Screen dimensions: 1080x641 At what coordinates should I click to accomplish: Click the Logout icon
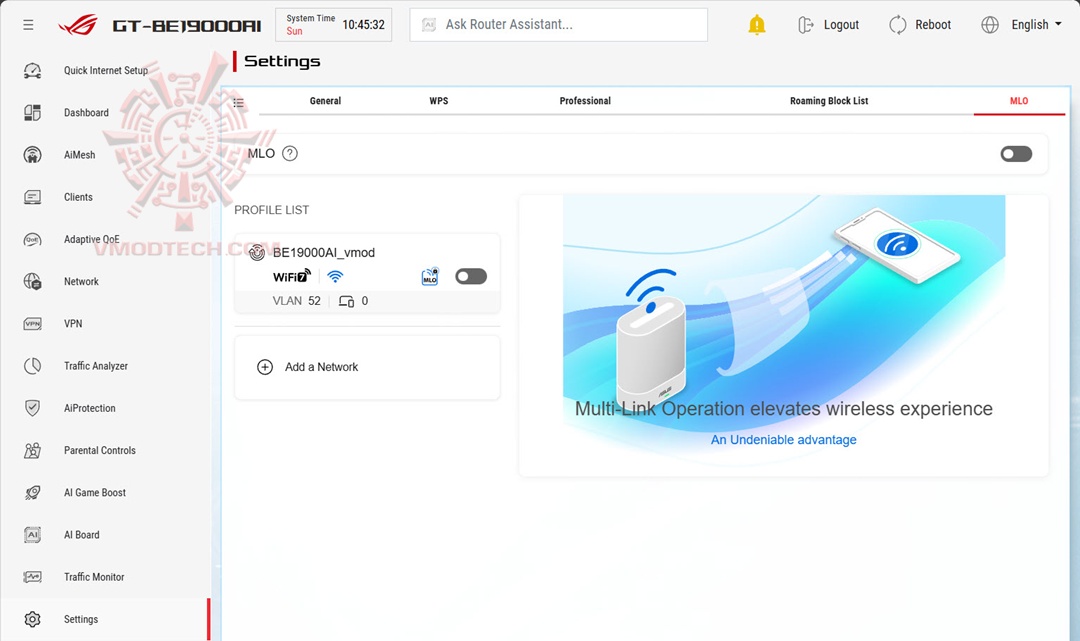[x=805, y=25]
